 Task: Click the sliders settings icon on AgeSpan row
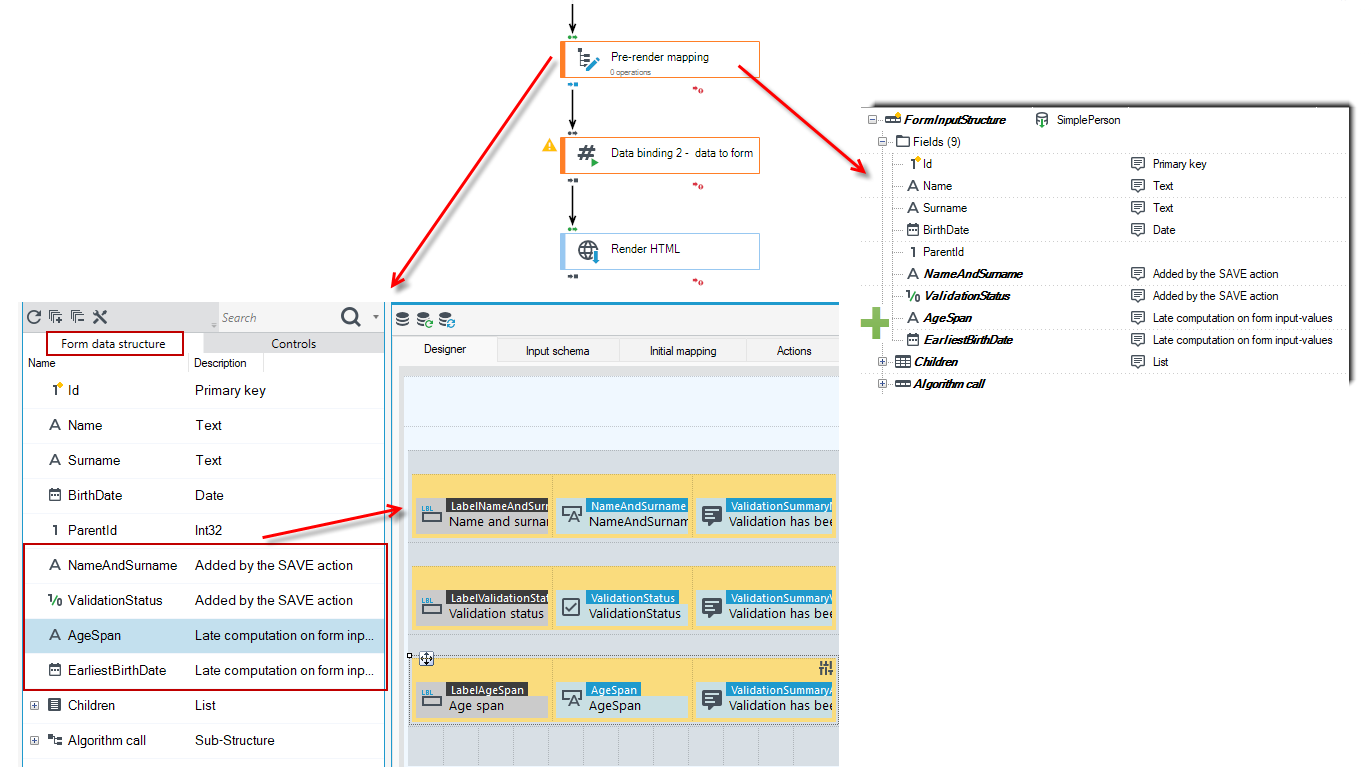(826, 668)
